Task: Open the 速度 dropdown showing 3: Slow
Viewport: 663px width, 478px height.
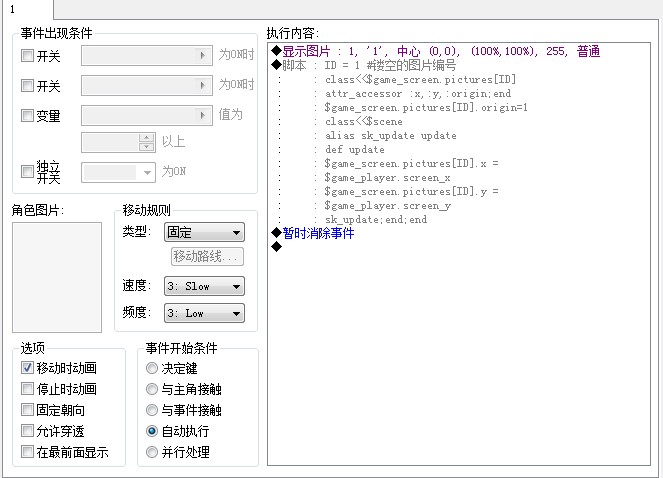Action: [204, 286]
